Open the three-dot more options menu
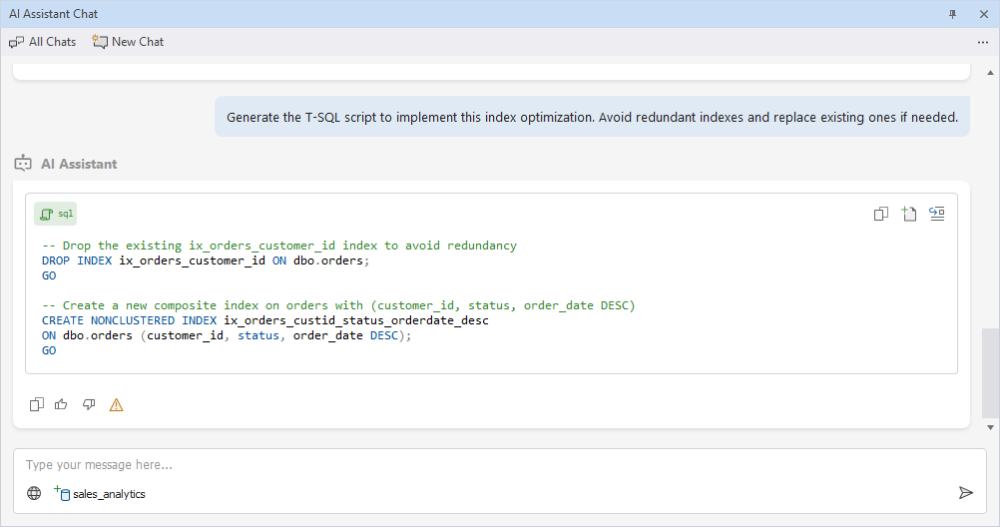Image resolution: width=1000 pixels, height=527 pixels. click(x=982, y=42)
